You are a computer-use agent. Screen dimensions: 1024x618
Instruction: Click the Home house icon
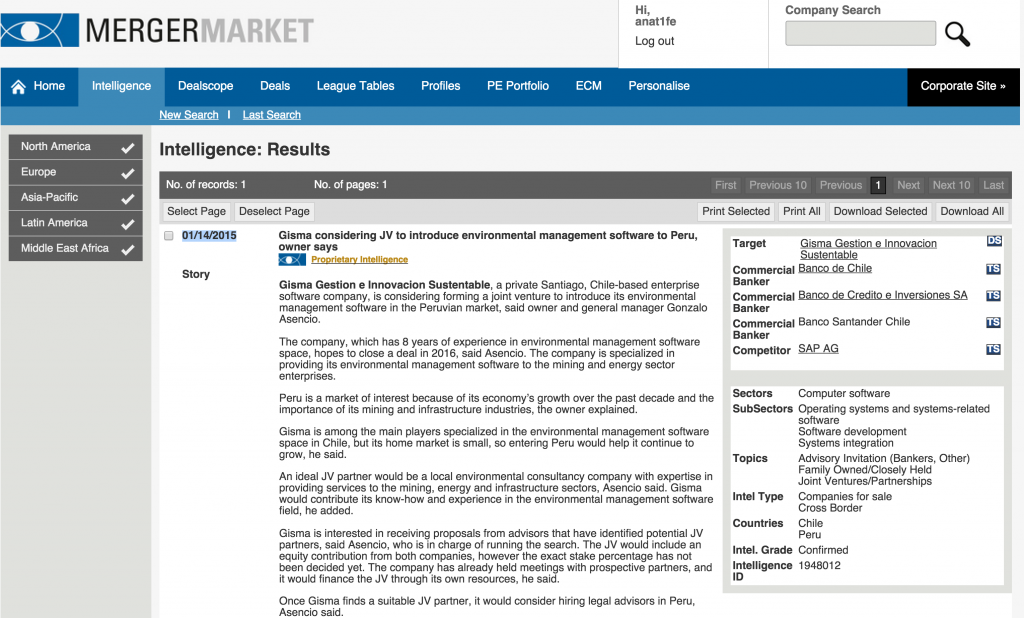(18, 86)
